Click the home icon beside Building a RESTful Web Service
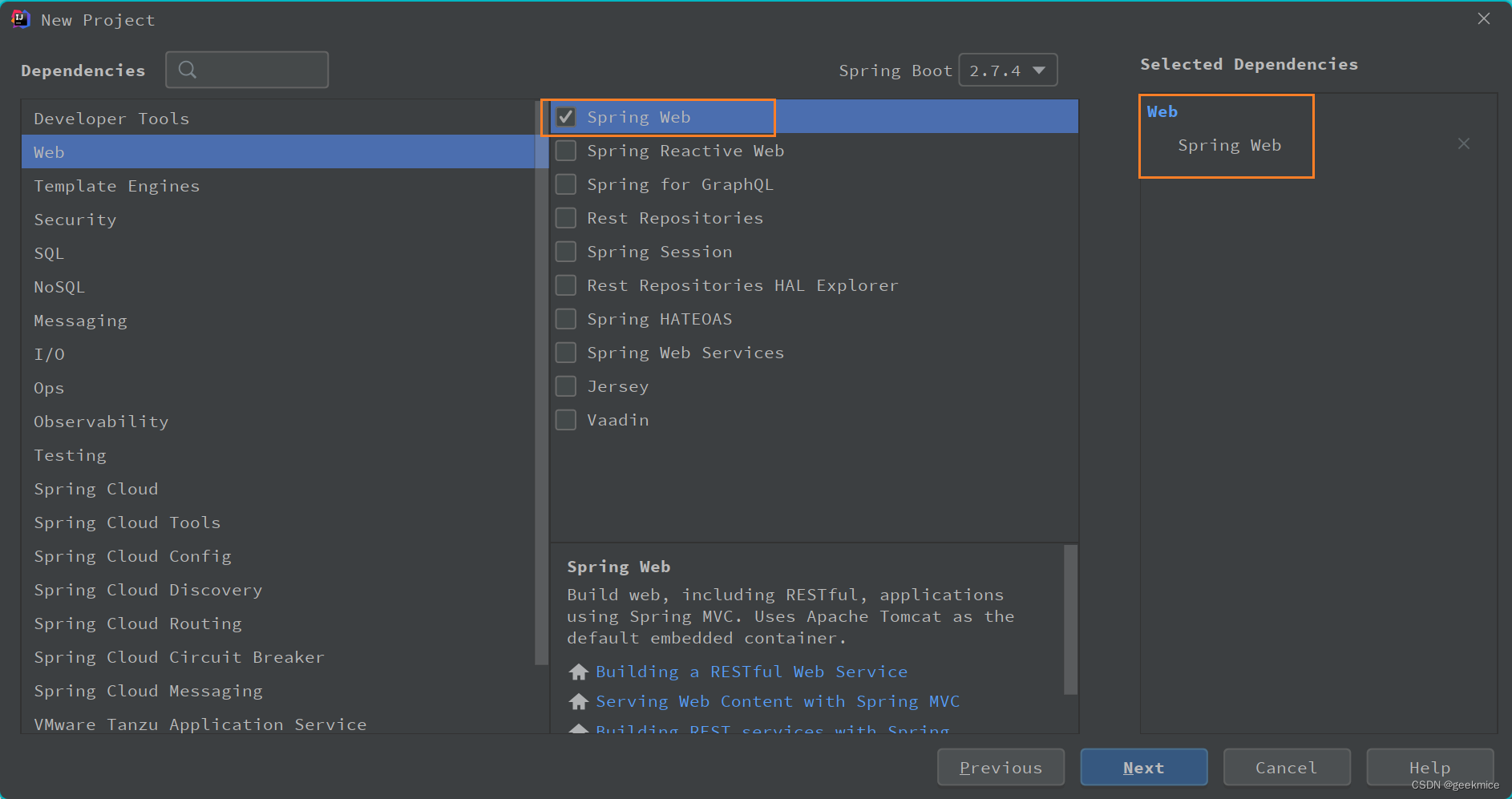 click(x=578, y=672)
